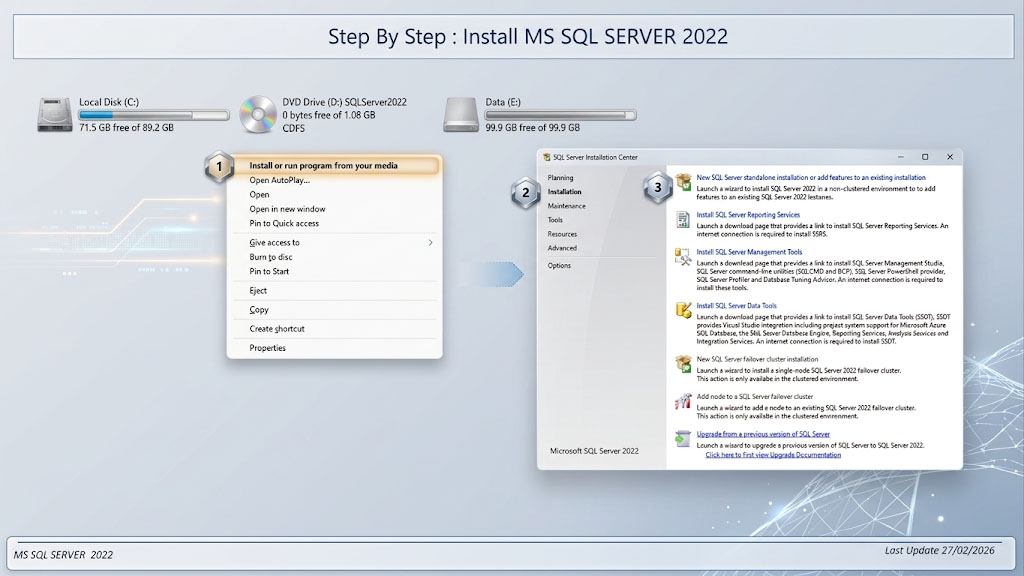Expand the Give access to submenu arrow
Screen dimensions: 1024x576
[430, 242]
